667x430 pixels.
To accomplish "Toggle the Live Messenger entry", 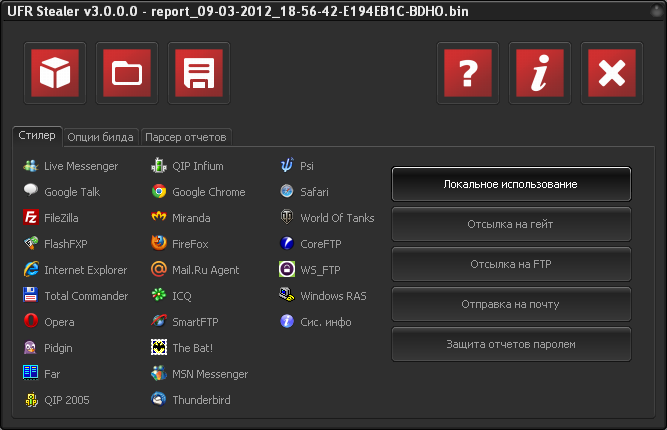I will 71,166.
